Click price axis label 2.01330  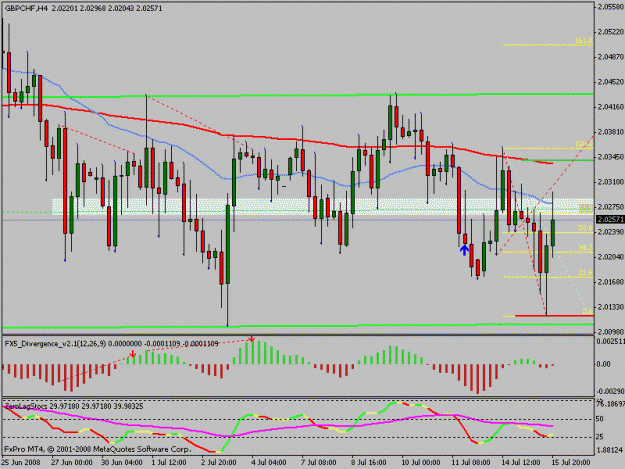[611, 307]
